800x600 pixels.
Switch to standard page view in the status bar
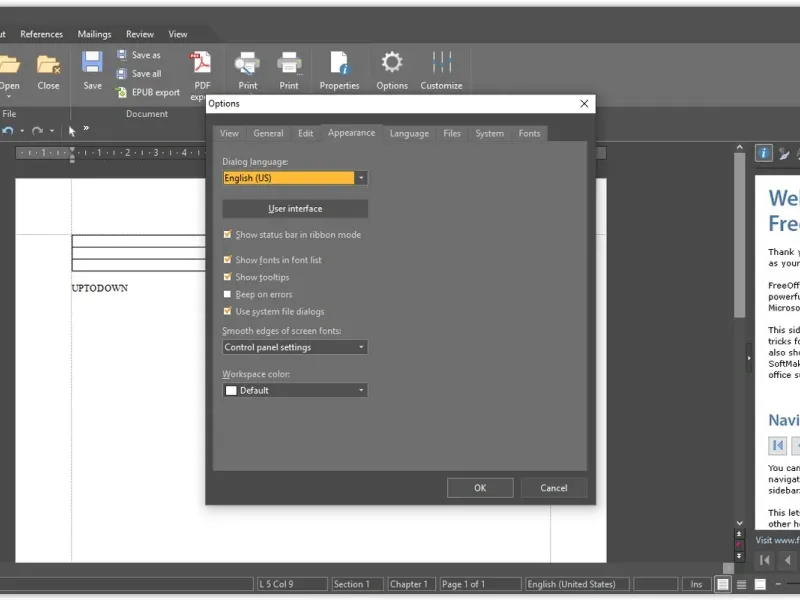point(723,584)
